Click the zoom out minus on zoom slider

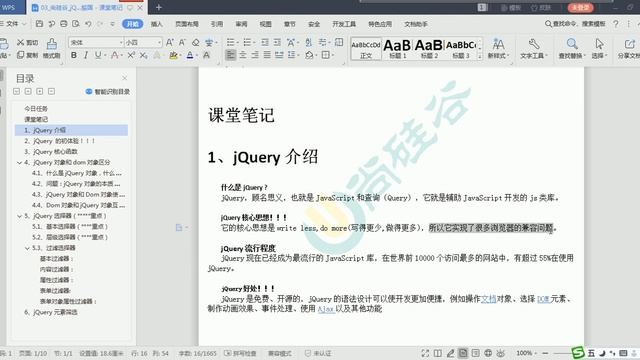(x=545, y=353)
